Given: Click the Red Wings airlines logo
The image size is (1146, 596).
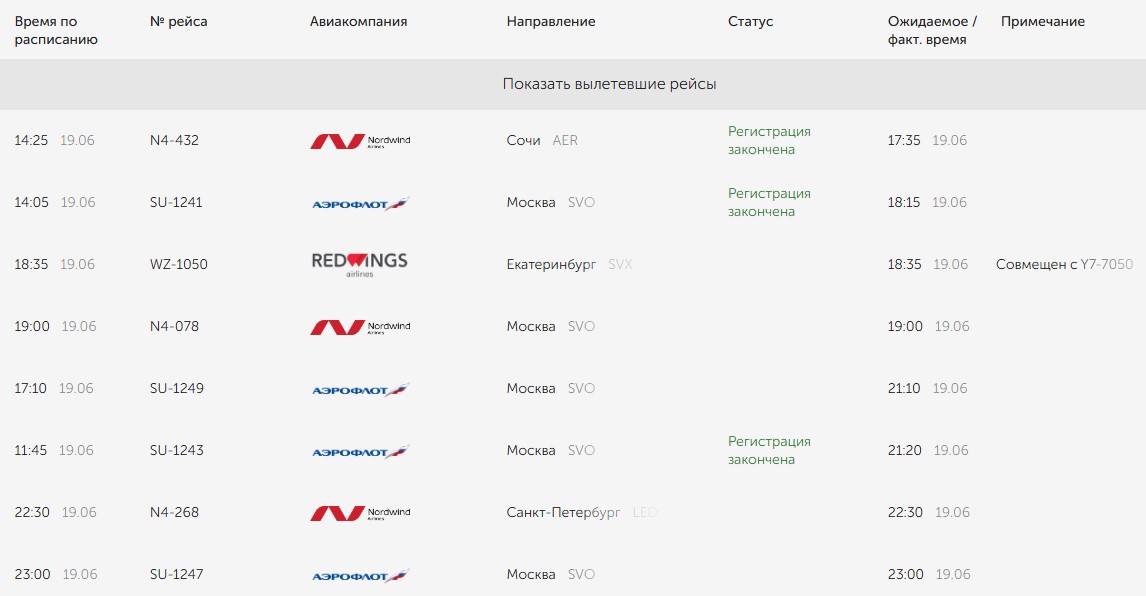Looking at the screenshot, I should coord(360,264).
